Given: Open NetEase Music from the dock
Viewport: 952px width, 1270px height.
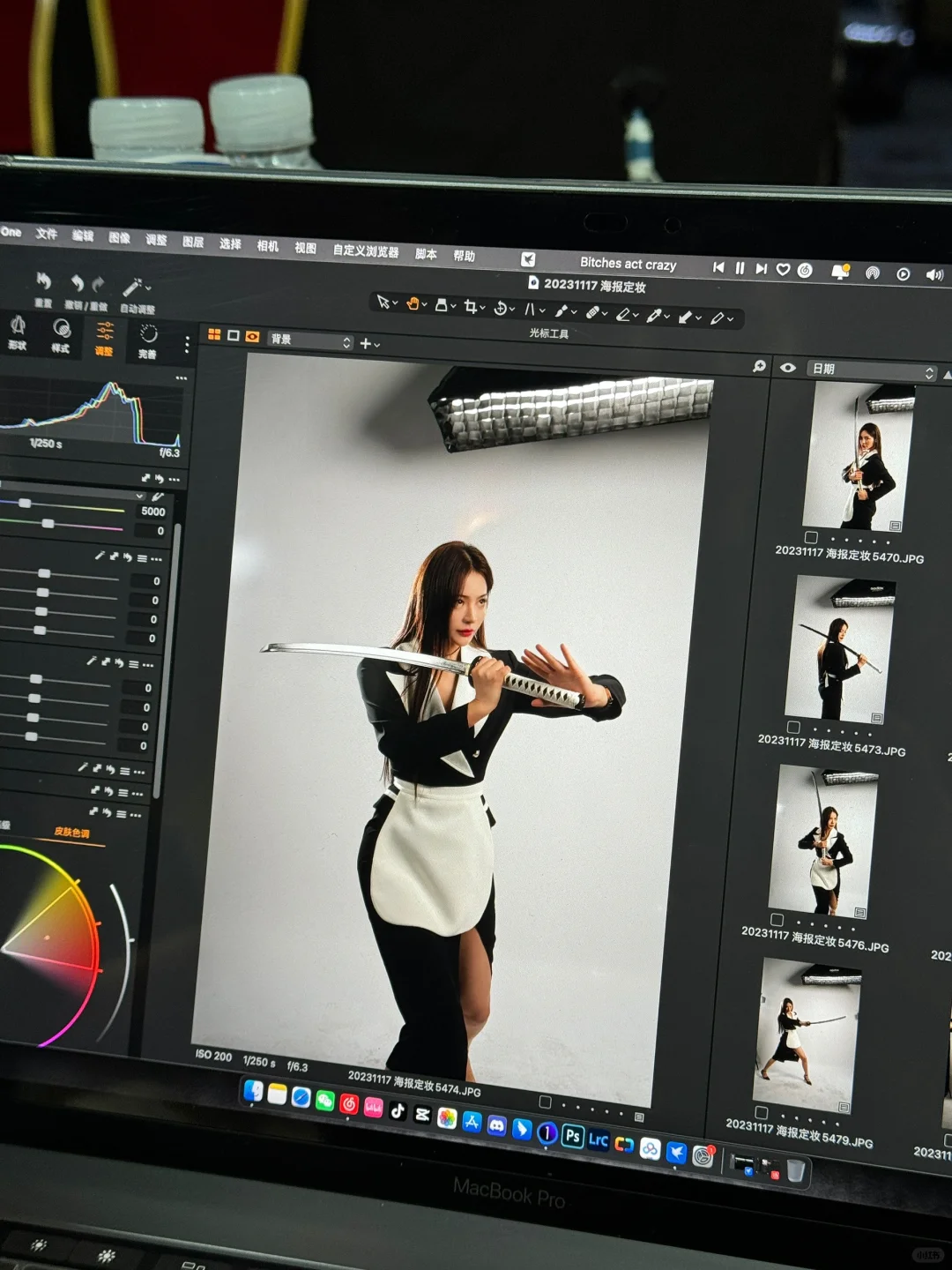Looking at the screenshot, I should coord(349,1104).
